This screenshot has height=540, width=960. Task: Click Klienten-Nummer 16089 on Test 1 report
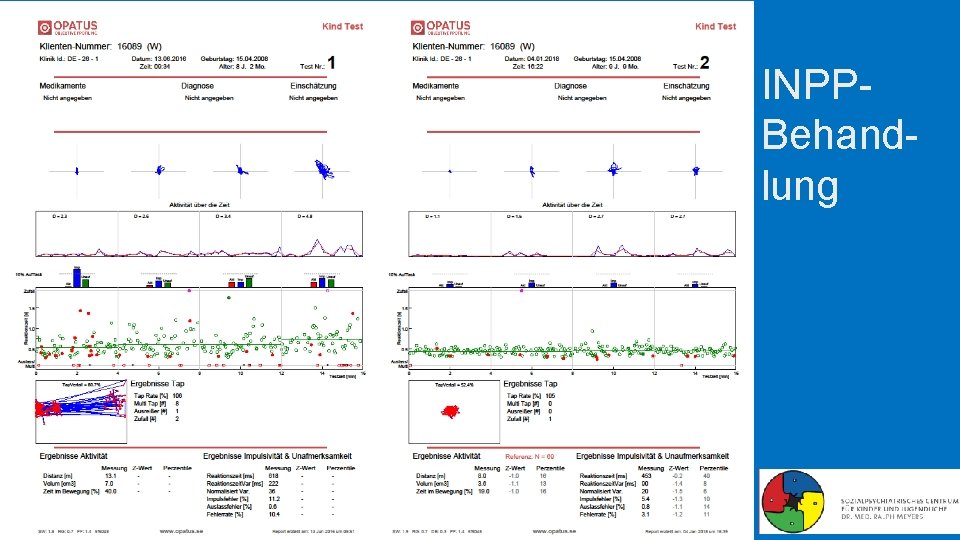coord(100,47)
